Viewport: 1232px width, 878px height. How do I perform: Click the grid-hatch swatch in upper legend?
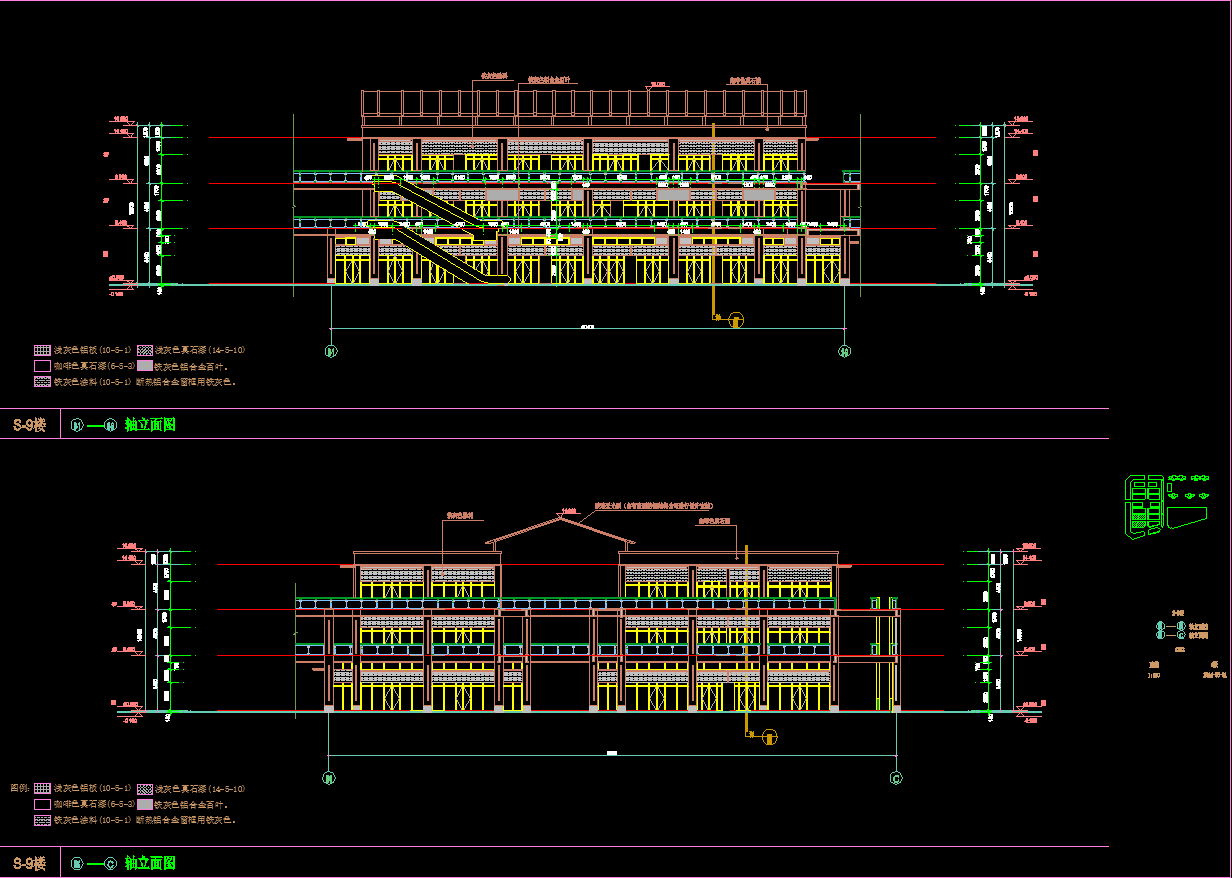[42, 350]
